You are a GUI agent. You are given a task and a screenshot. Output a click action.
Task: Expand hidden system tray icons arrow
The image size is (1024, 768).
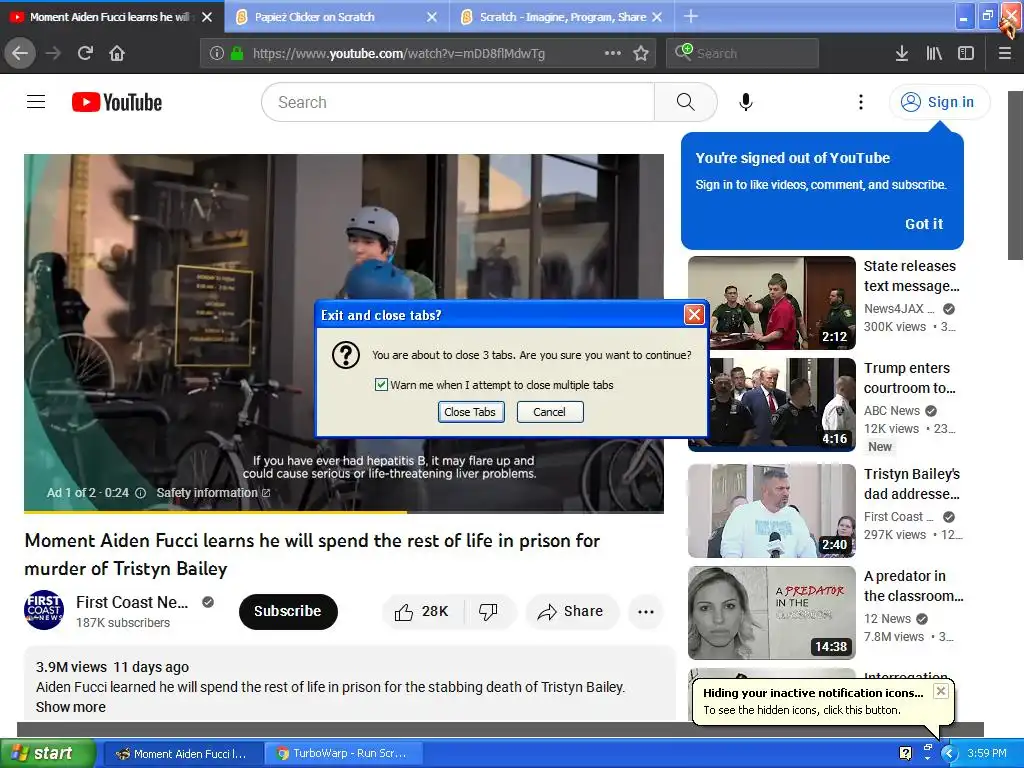949,754
